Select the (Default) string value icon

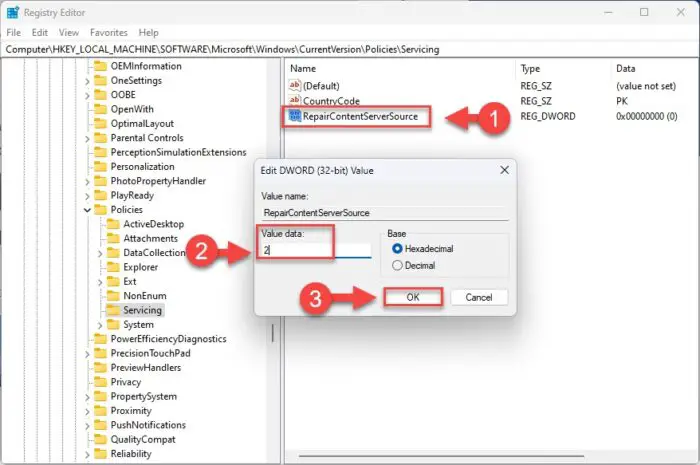(x=295, y=85)
